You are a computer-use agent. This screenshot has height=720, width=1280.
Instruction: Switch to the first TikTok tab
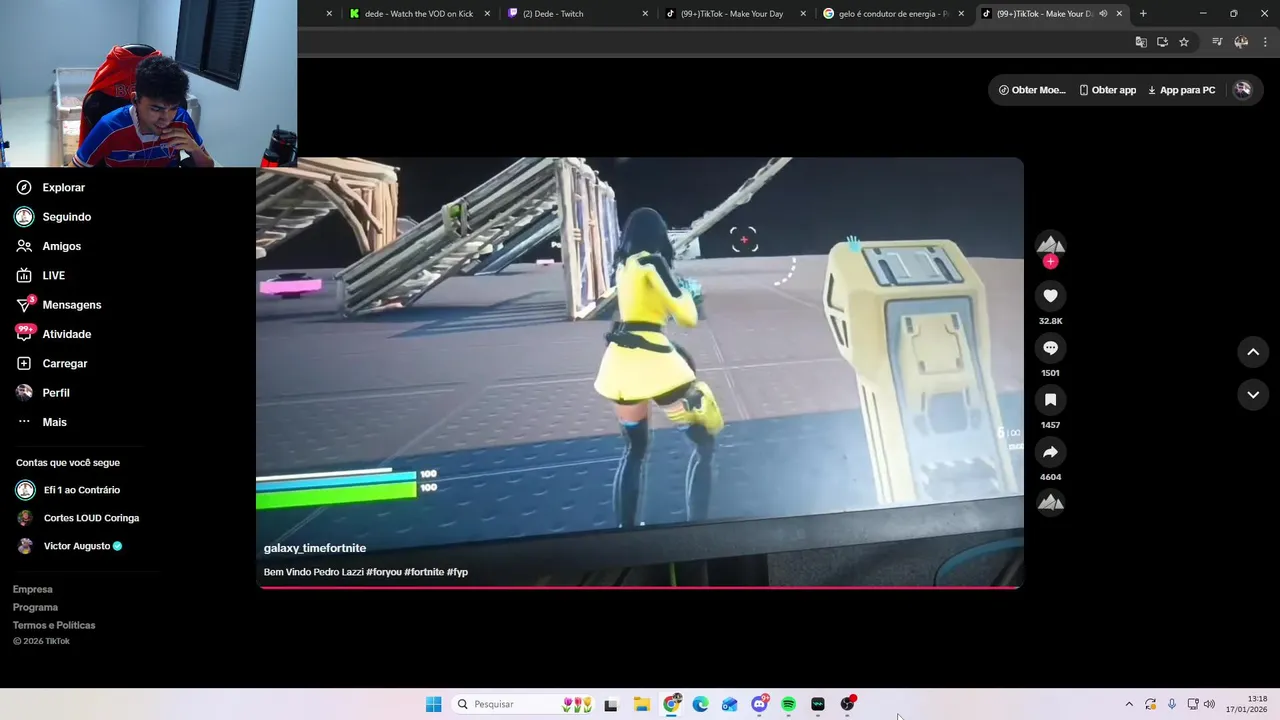735,14
